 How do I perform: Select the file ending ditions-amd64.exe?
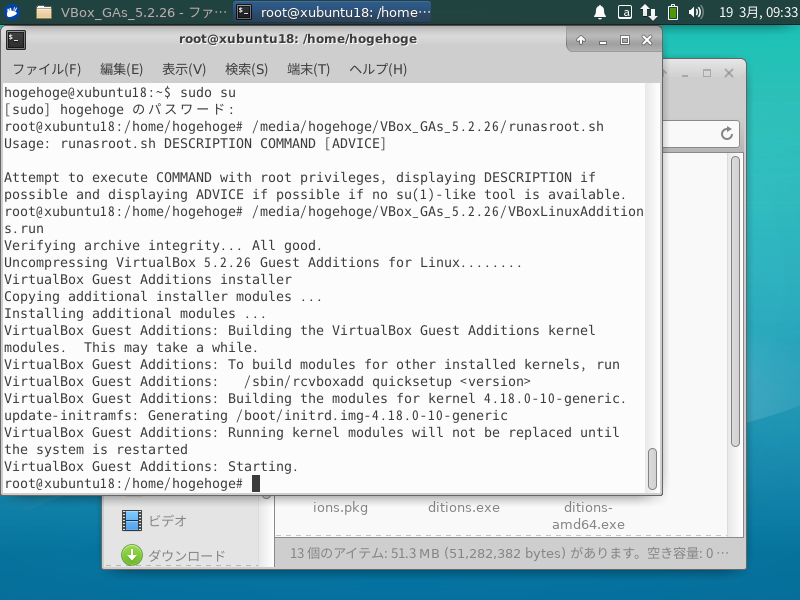(588, 516)
